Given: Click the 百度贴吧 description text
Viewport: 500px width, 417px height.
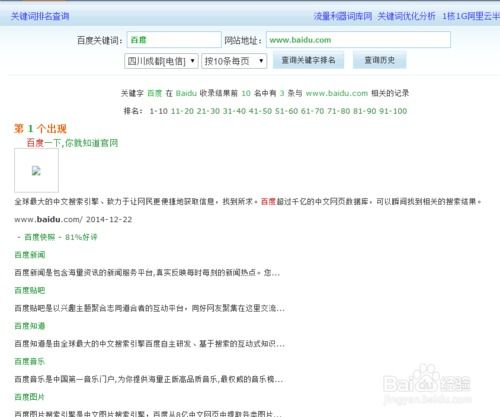Looking at the screenshot, I should 149,308.
